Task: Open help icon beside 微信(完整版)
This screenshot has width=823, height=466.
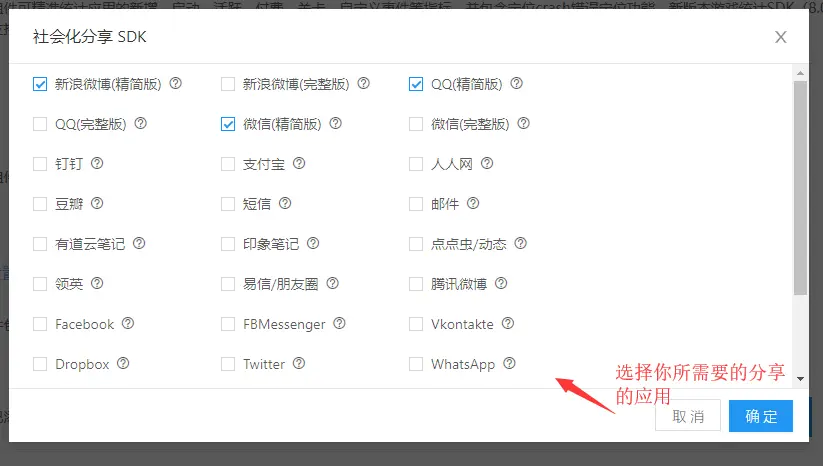Action: [524, 123]
